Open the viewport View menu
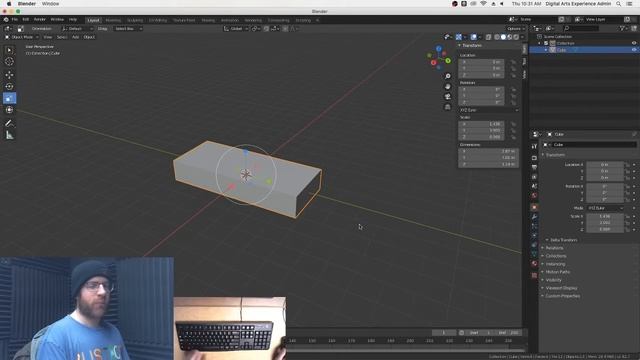The width and height of the screenshot is (640, 360). point(48,37)
